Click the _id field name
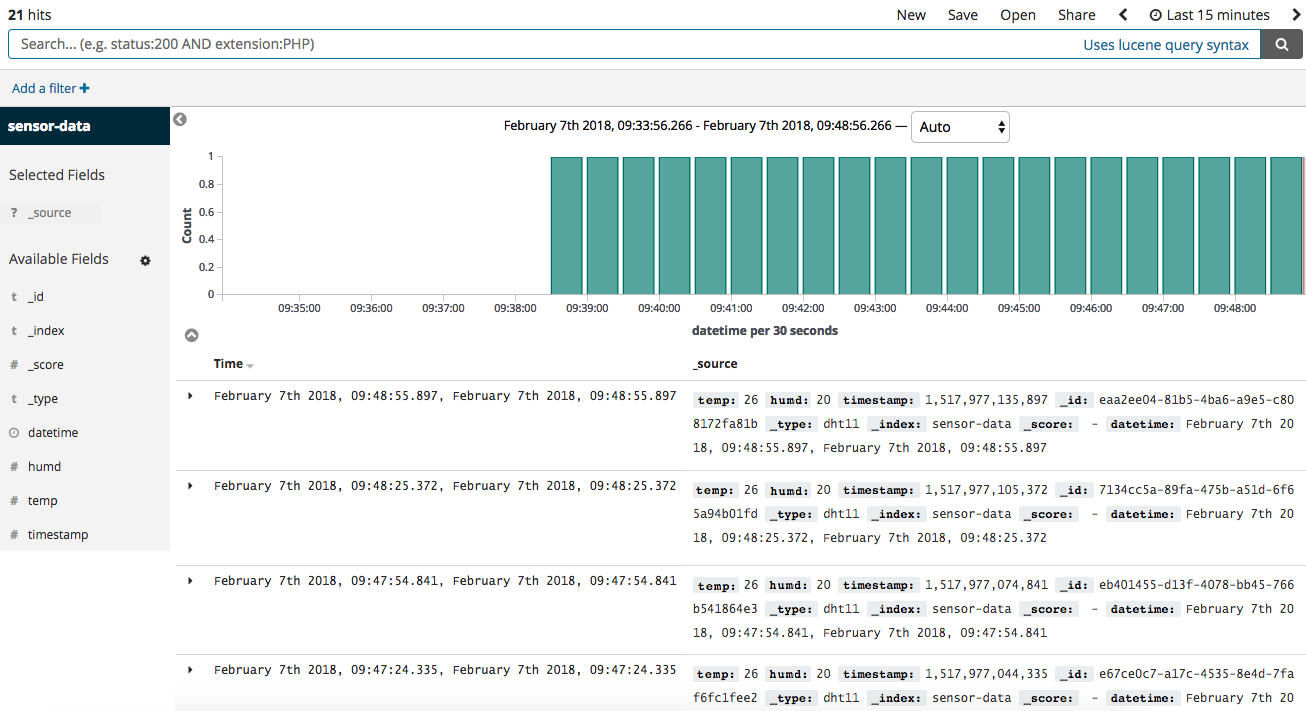 (x=36, y=297)
